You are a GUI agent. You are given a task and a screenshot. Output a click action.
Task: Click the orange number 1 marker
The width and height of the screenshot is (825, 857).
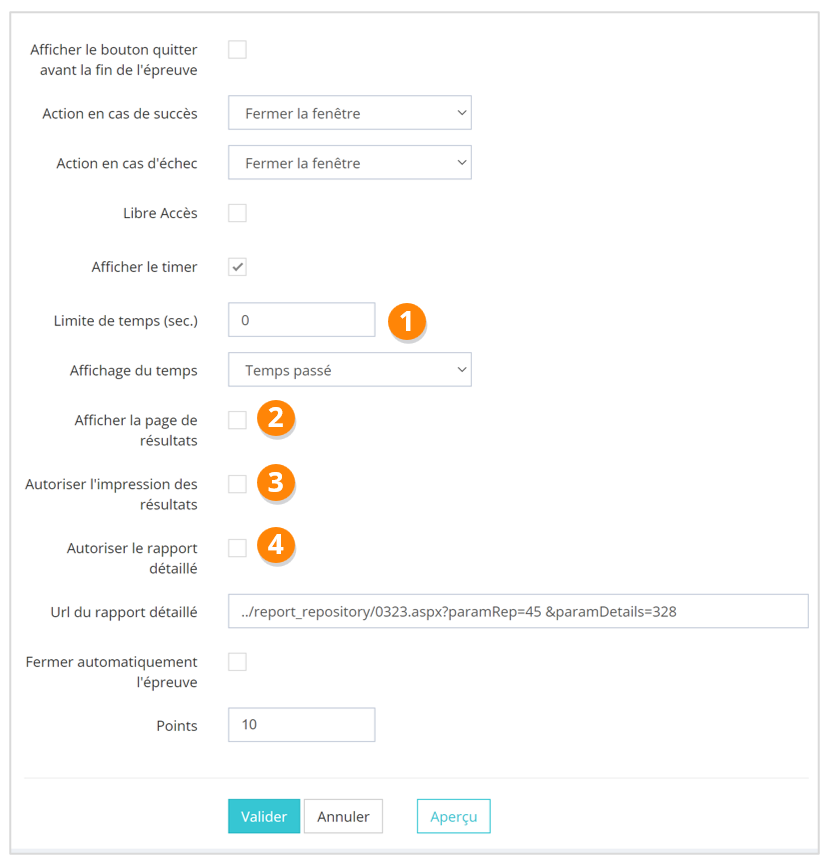coord(407,321)
